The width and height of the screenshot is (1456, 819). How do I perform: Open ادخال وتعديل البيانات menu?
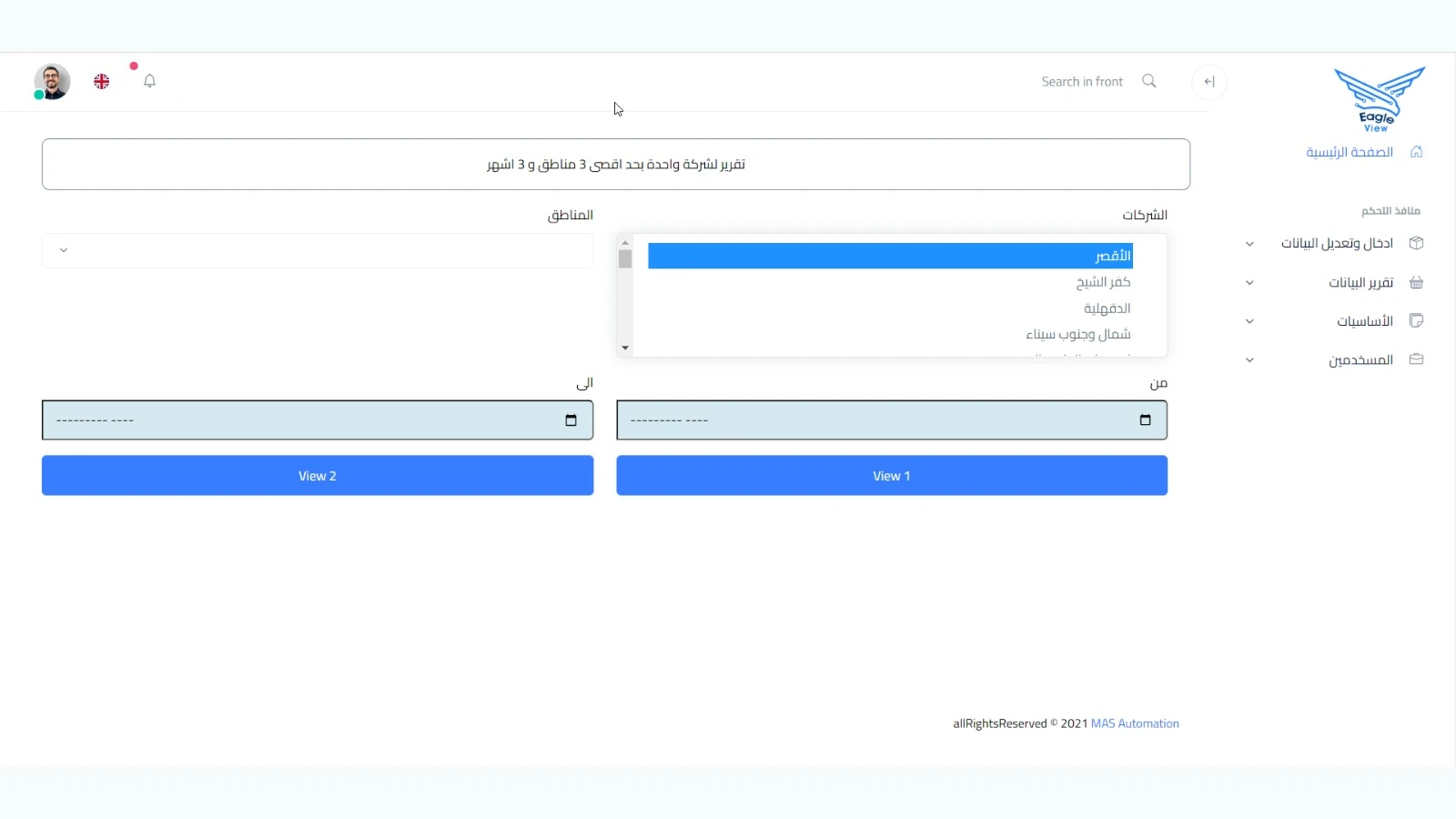(x=1337, y=243)
